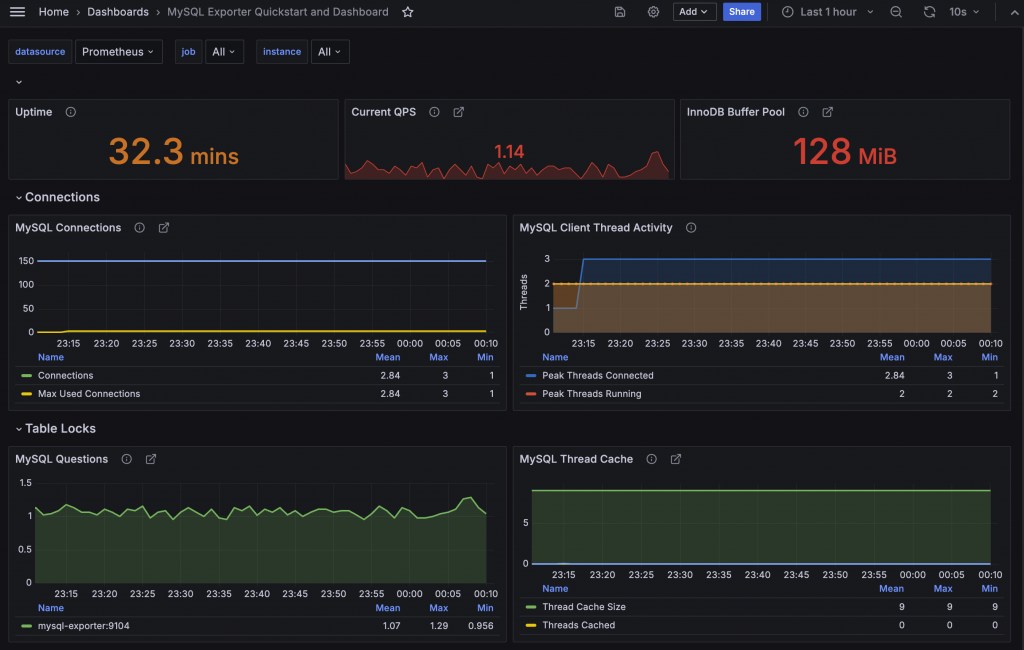Viewport: 1024px width, 650px height.
Task: Click the job variable label
Action: tap(188, 52)
